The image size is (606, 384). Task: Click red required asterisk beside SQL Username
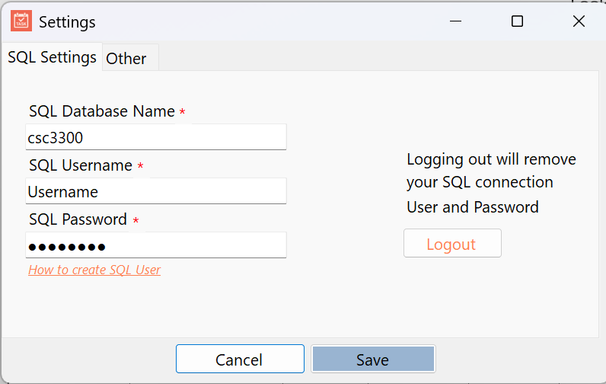(140, 166)
